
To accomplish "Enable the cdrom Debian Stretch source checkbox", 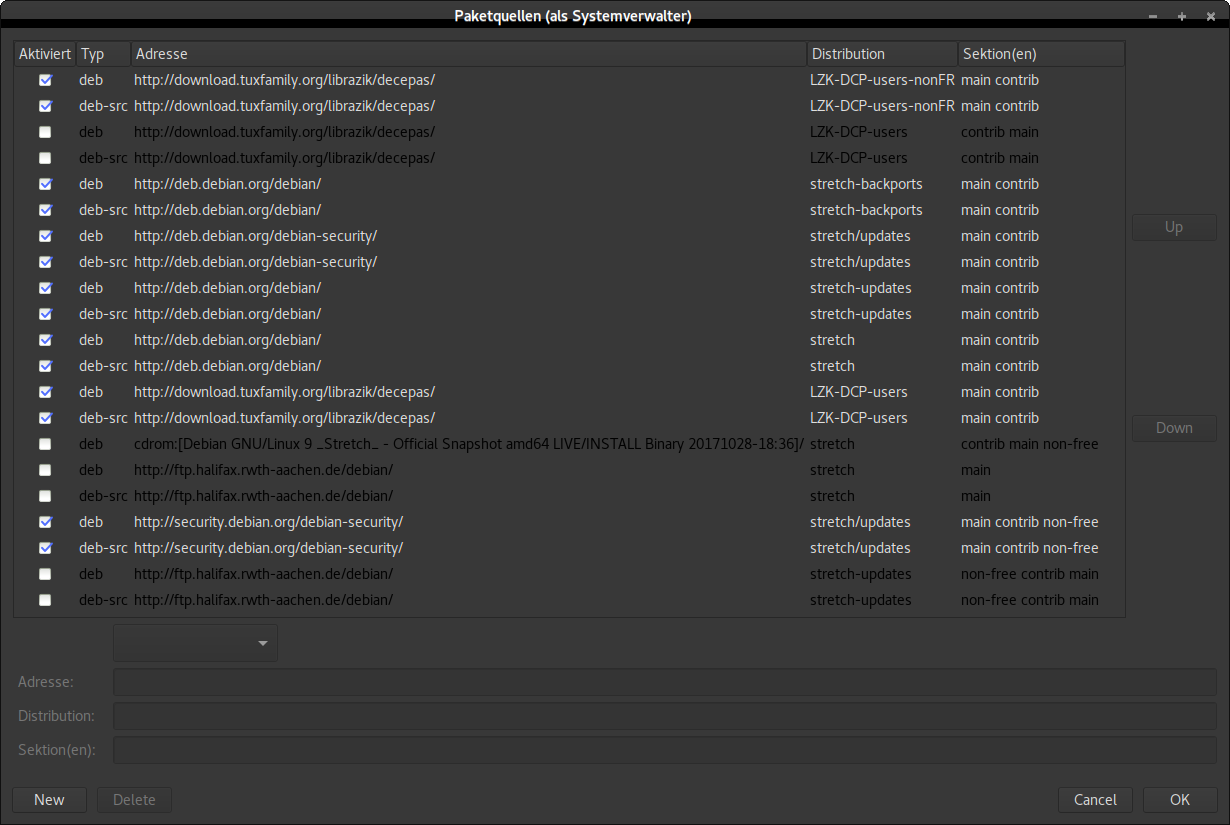I will pos(45,444).
